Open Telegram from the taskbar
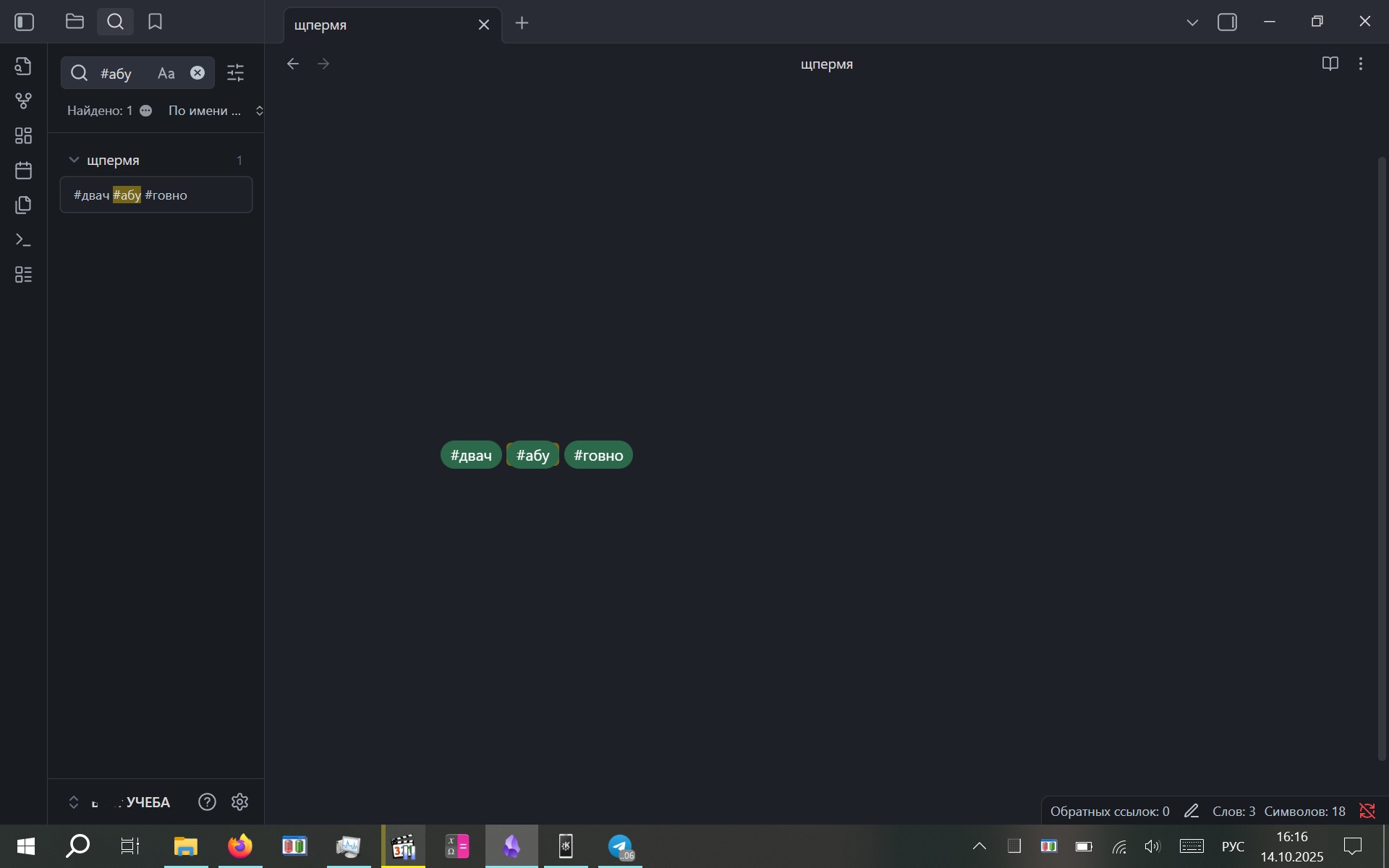 pos(620,846)
